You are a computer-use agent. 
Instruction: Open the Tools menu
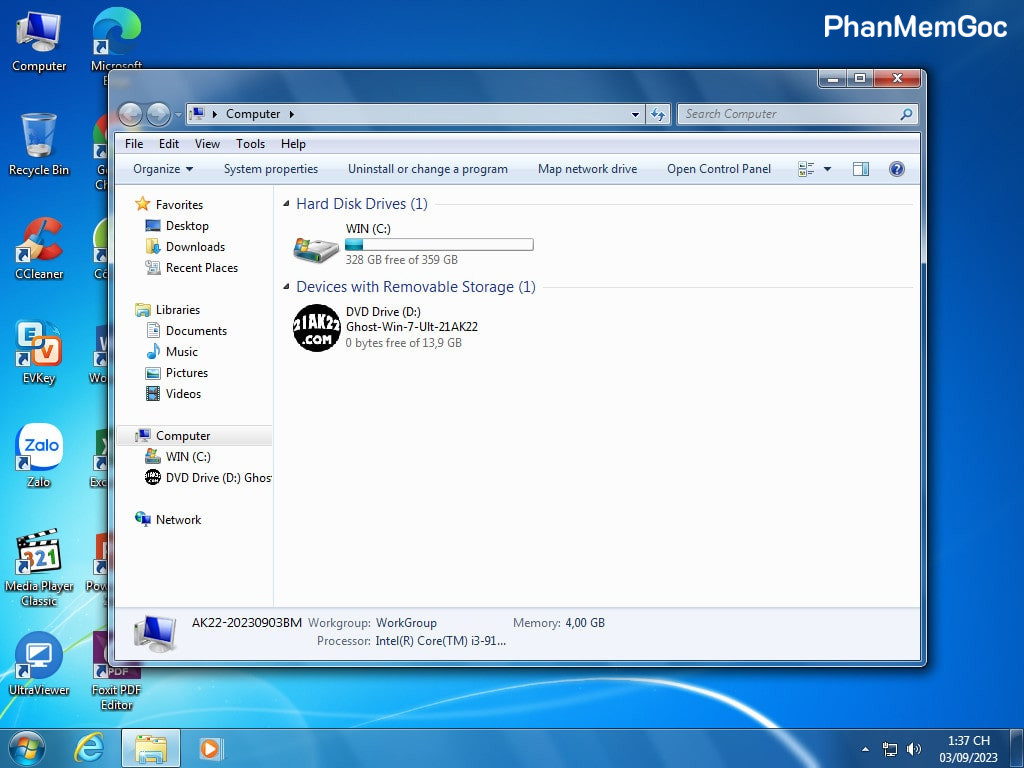[250, 144]
